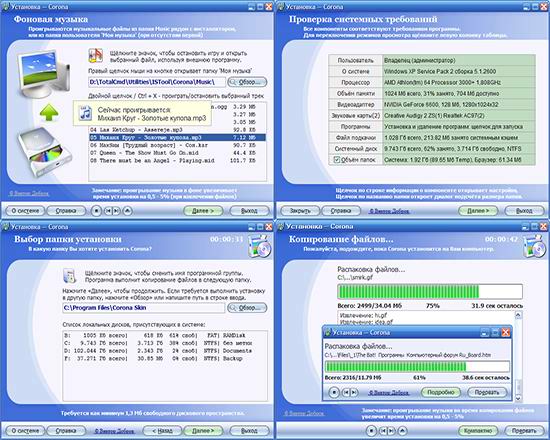Open Справка in the folder selection window
The width and height of the screenshot is (550, 440).
[66, 431]
